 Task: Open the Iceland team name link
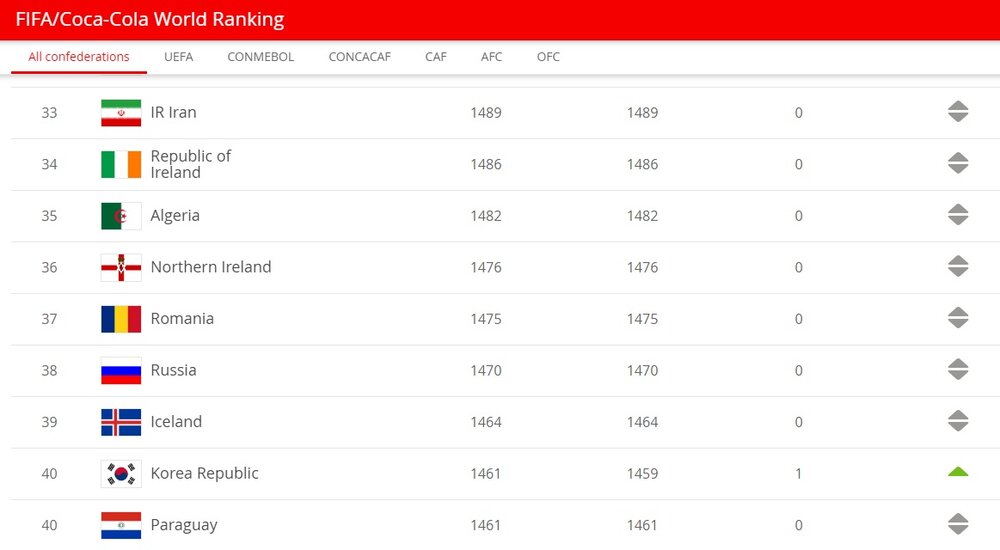coord(176,422)
